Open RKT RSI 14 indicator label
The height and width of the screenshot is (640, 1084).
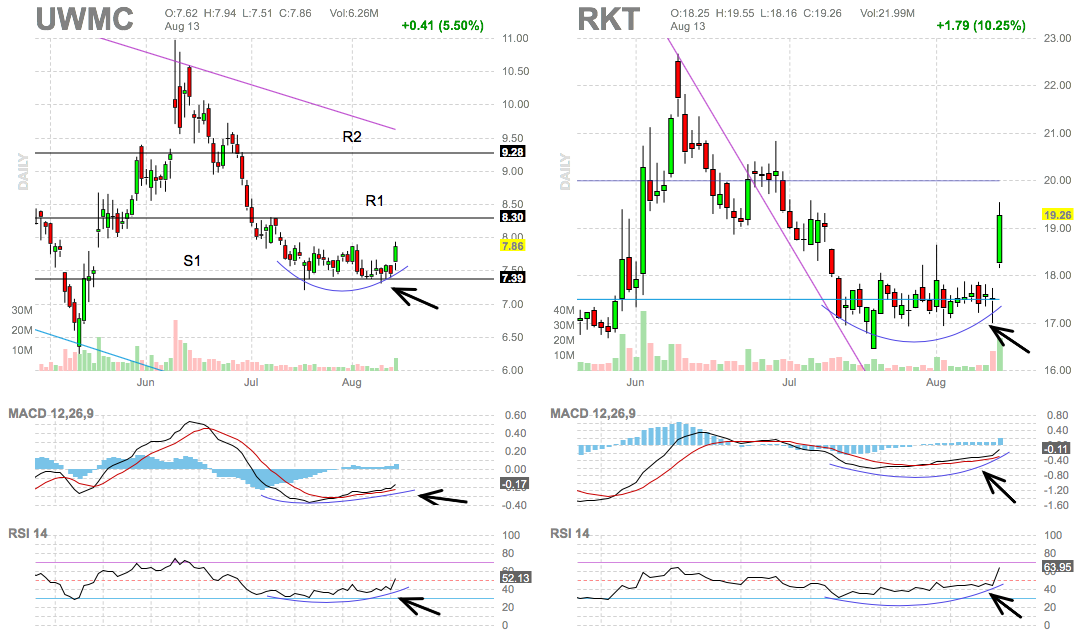(x=570, y=533)
